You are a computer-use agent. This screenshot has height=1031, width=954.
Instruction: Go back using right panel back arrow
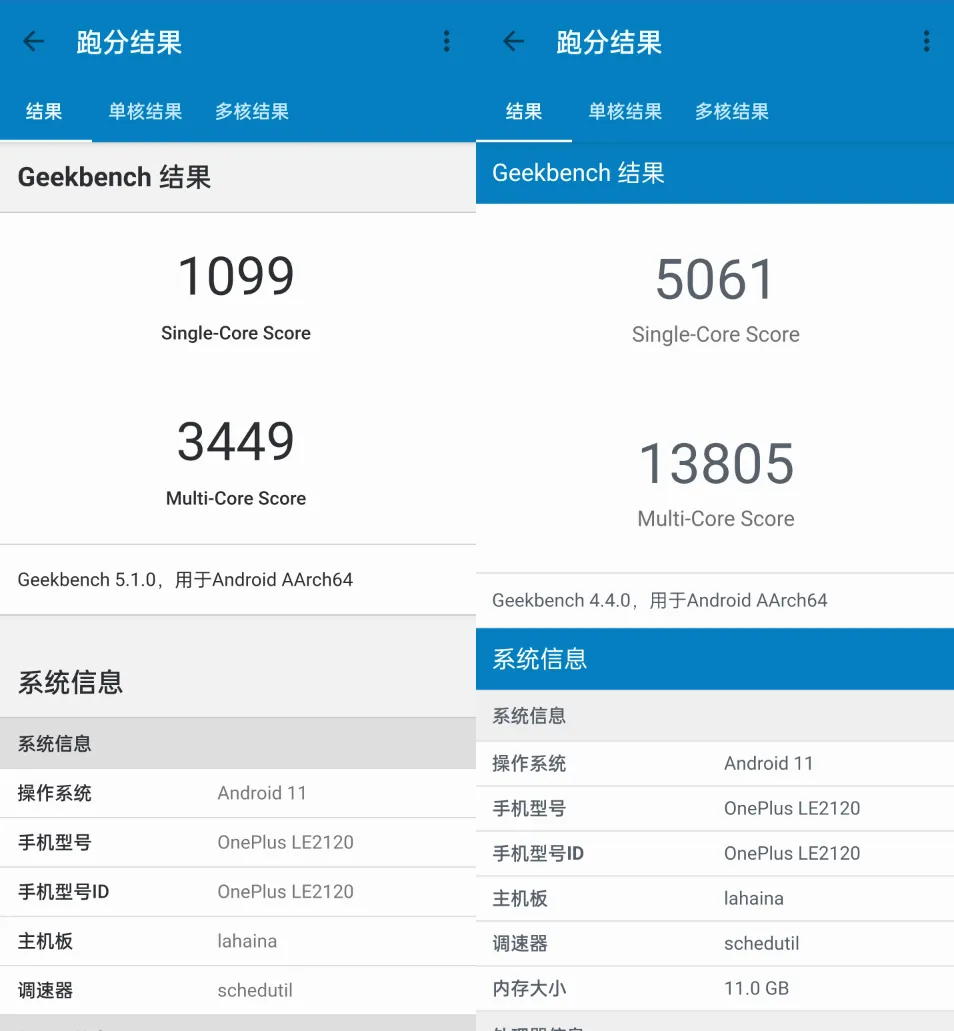pos(513,41)
